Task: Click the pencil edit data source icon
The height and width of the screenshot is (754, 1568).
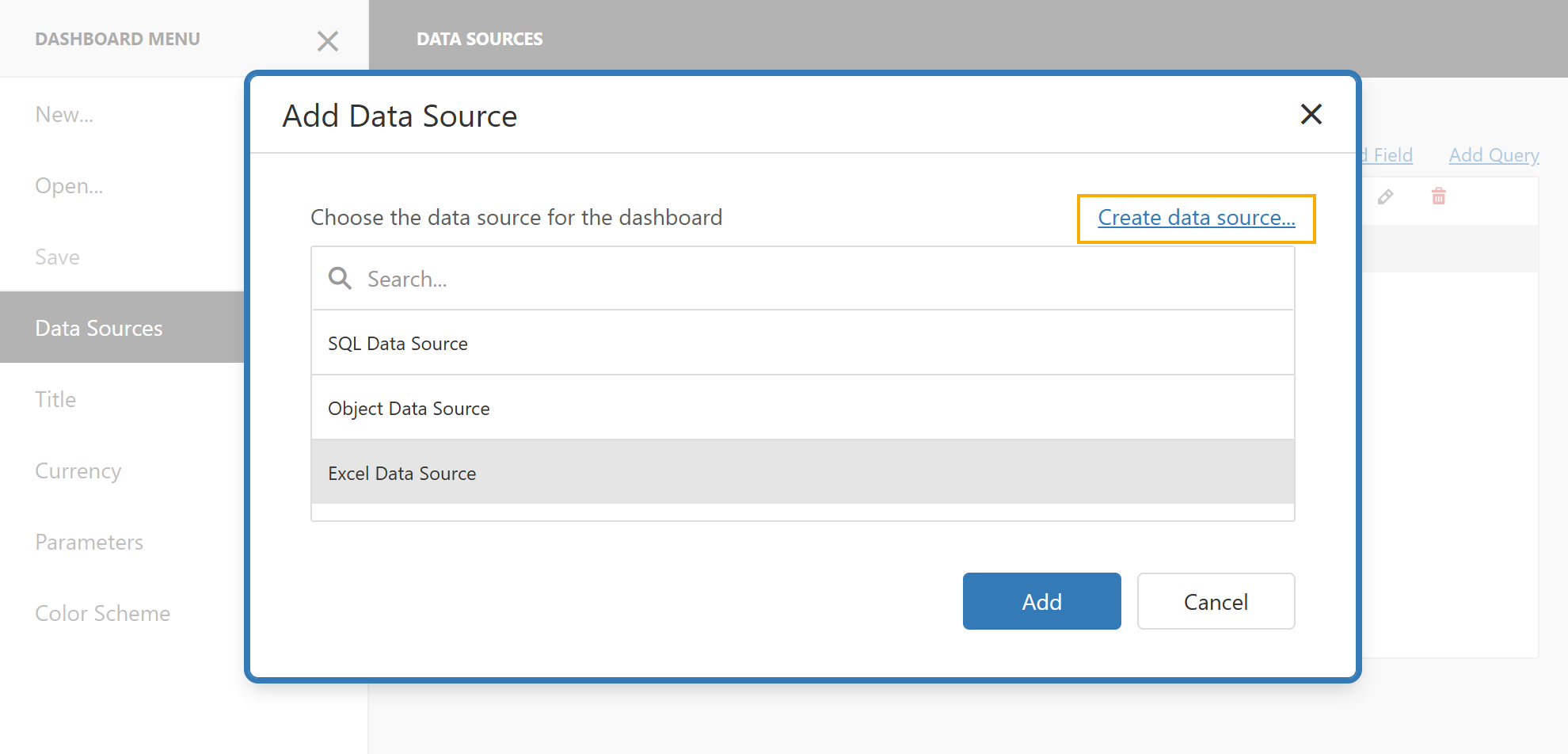Action: tap(1386, 196)
